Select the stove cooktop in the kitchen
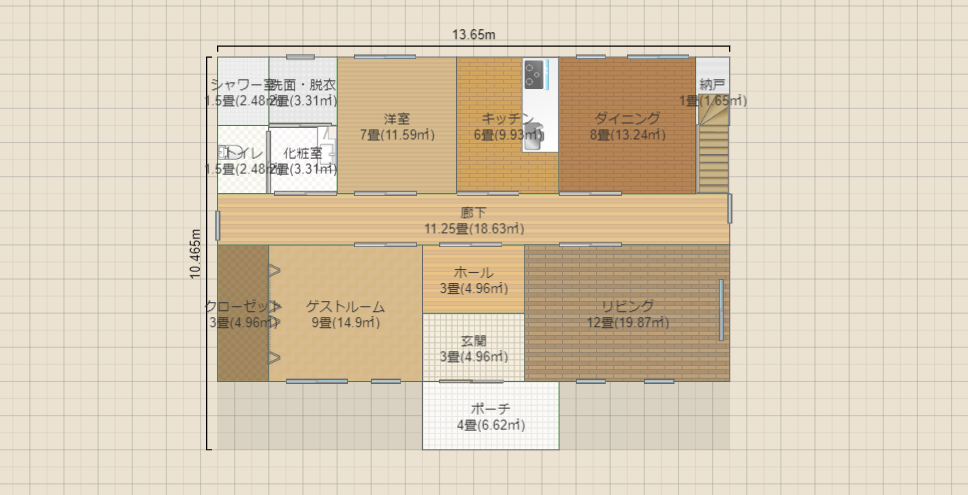The width and height of the screenshot is (968, 495). click(x=535, y=73)
